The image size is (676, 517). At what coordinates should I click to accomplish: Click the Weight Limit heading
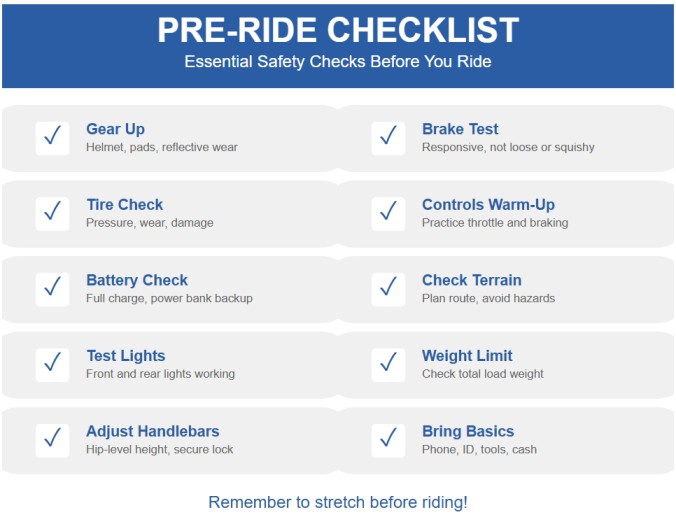click(467, 356)
